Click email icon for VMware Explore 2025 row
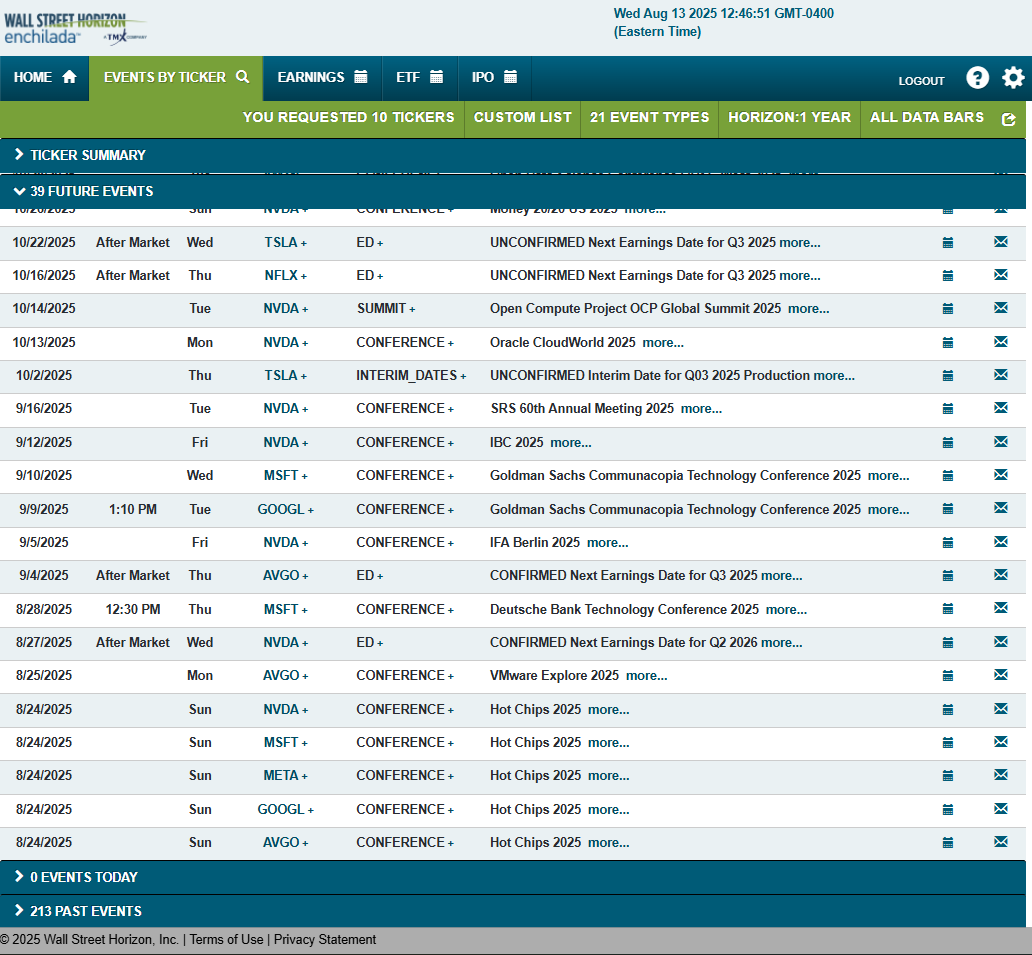Image resolution: width=1032 pixels, height=955 pixels. pos(1001,675)
